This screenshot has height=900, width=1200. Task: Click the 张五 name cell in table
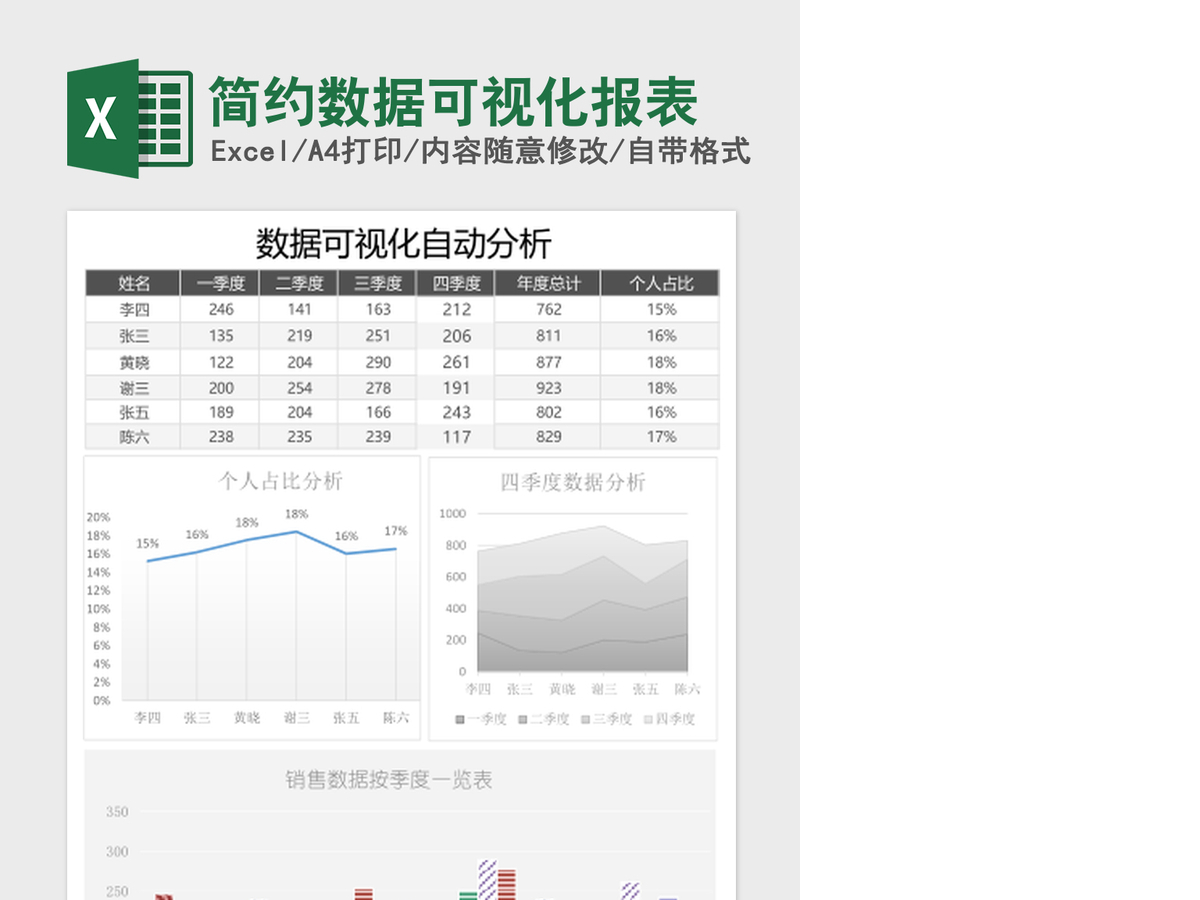click(x=134, y=412)
